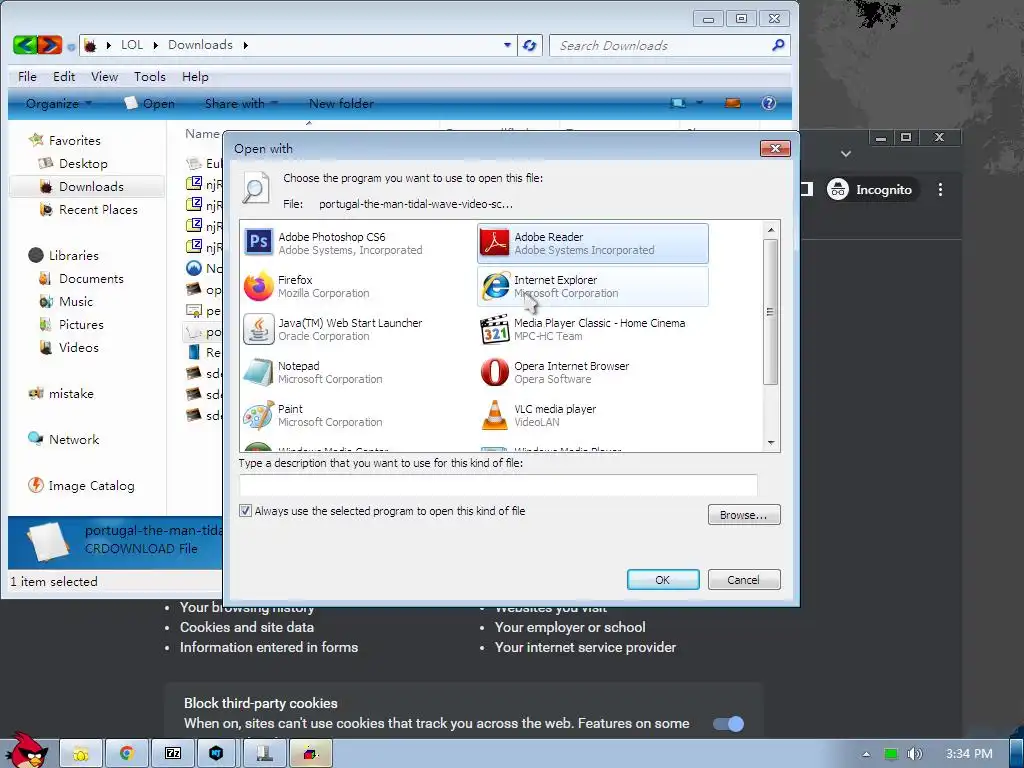The width and height of the screenshot is (1024, 768).
Task: Choose the Opera Internet Browser icon
Action: 495,372
